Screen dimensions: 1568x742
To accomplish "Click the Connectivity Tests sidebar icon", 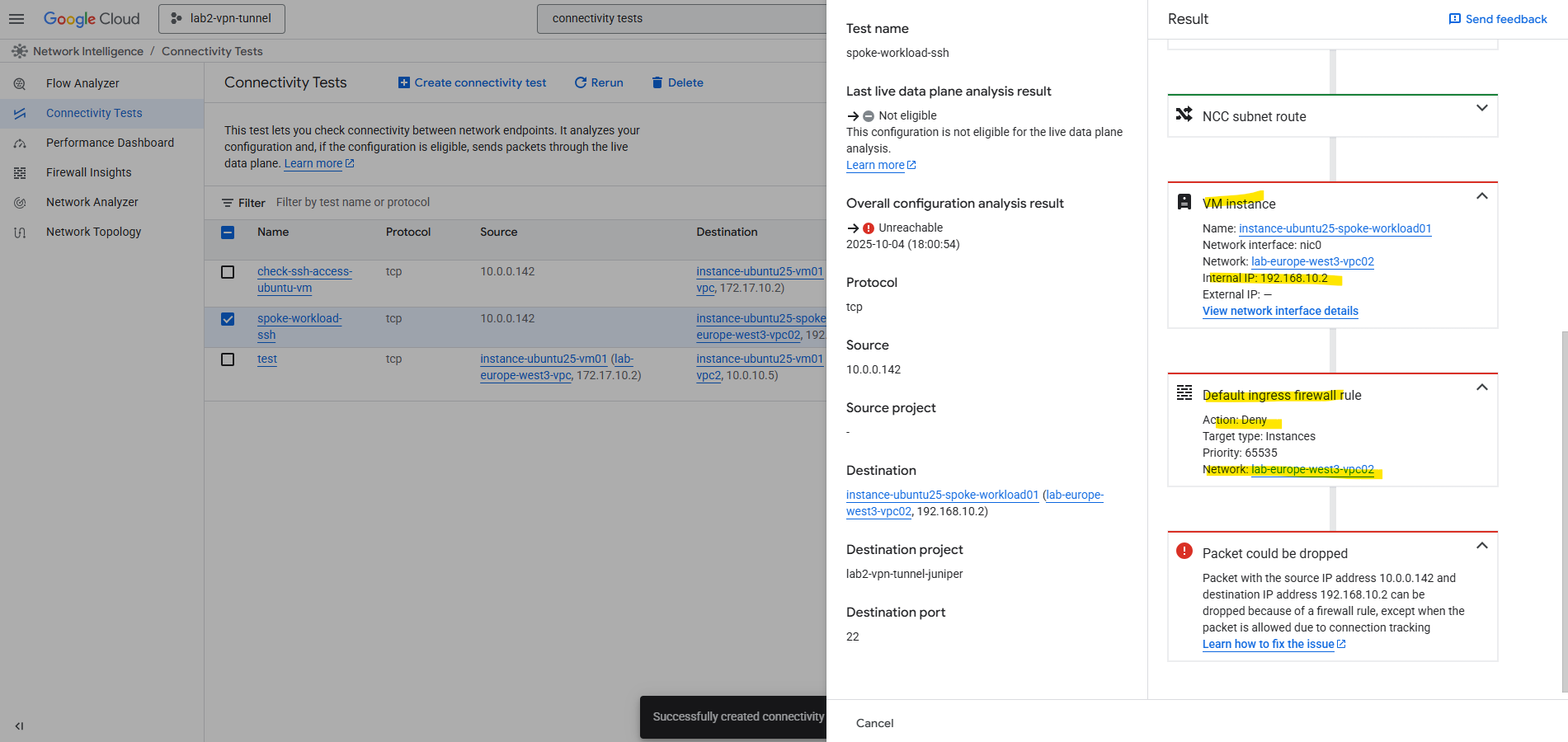I will [20, 113].
